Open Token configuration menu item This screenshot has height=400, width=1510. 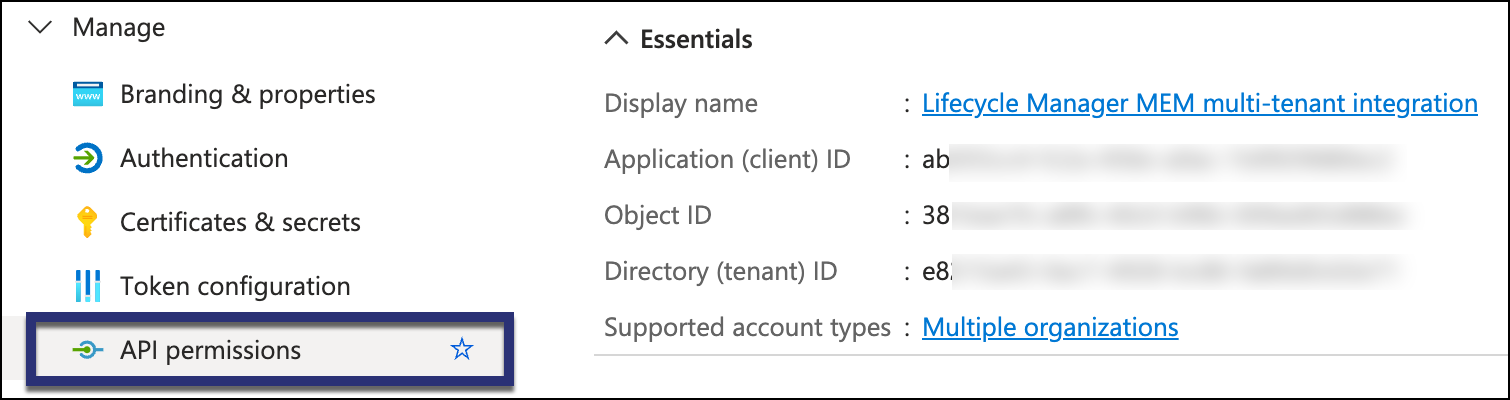click(x=235, y=287)
